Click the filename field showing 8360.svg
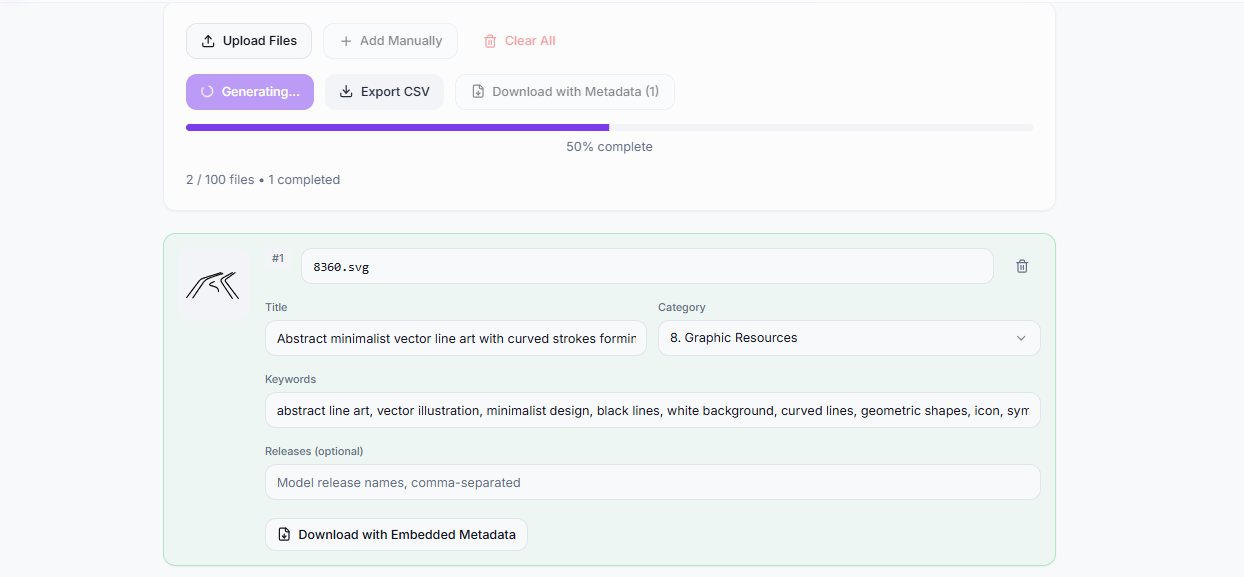 point(647,266)
